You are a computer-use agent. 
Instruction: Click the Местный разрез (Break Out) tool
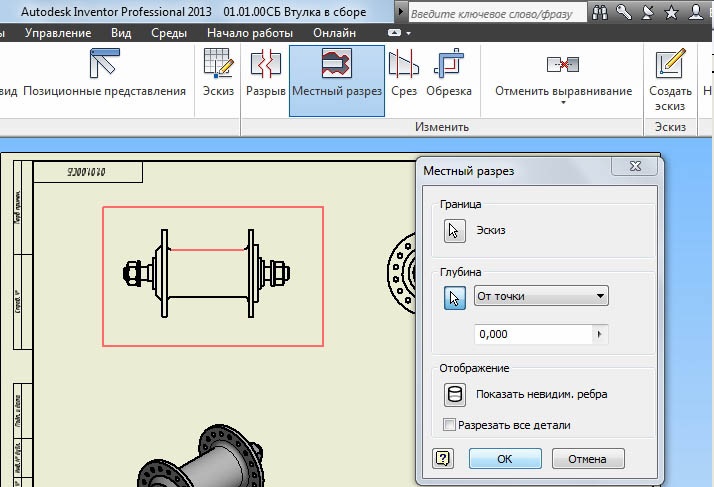point(337,79)
